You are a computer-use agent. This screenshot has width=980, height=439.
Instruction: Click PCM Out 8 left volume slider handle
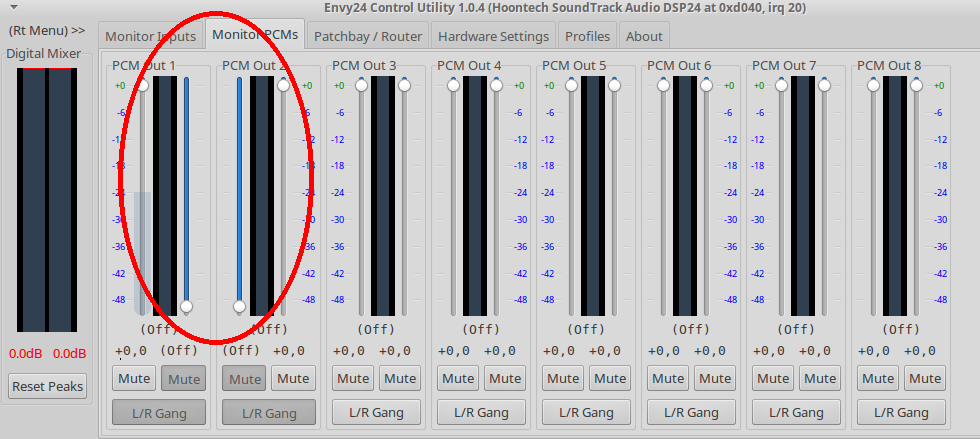[874, 85]
